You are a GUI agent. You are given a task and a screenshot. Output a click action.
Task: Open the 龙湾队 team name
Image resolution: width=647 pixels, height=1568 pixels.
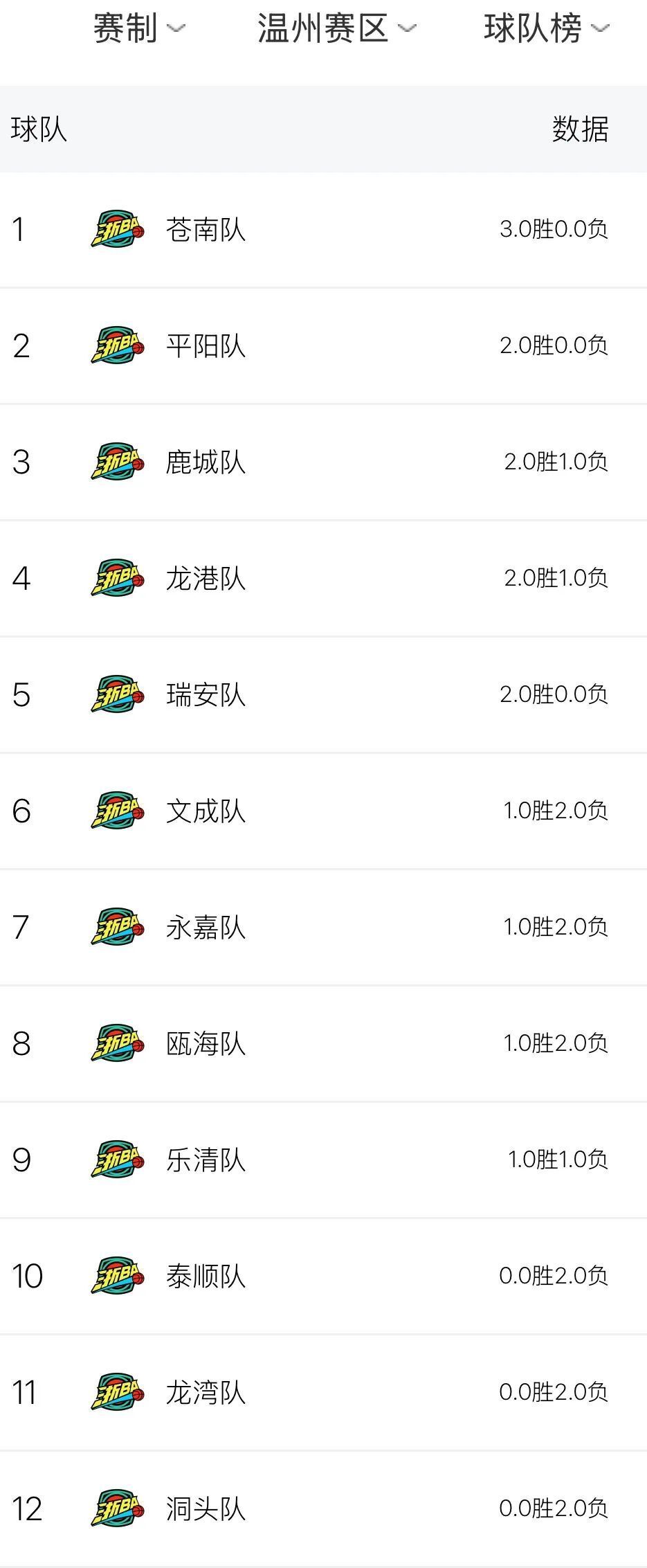206,1392
